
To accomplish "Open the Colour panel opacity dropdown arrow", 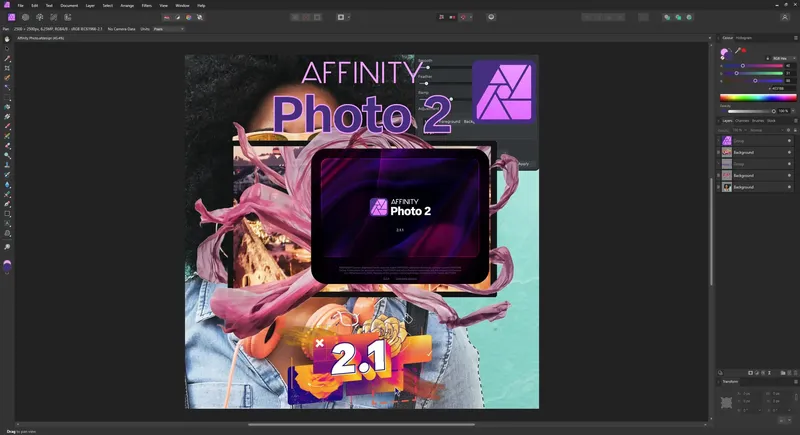I will [793, 111].
